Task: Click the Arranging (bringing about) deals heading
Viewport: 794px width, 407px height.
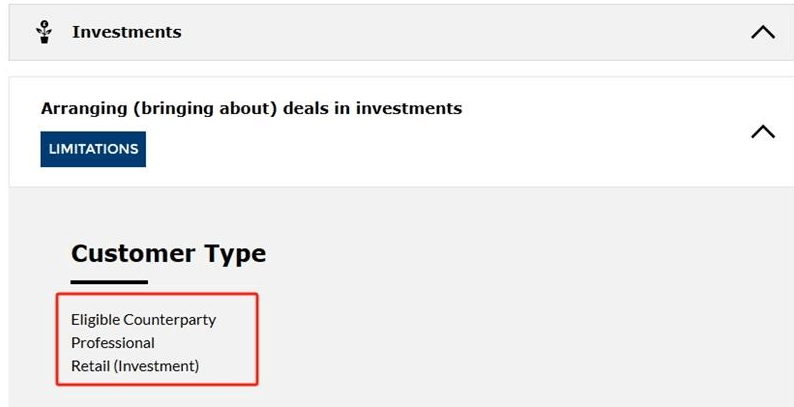Action: (251, 108)
